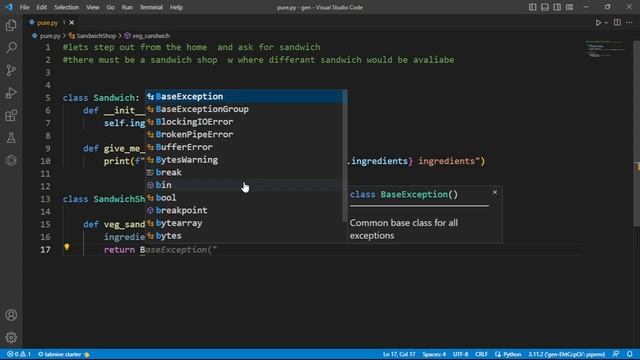Open the Run and Debug view
The image size is (640, 360).
point(11,93)
